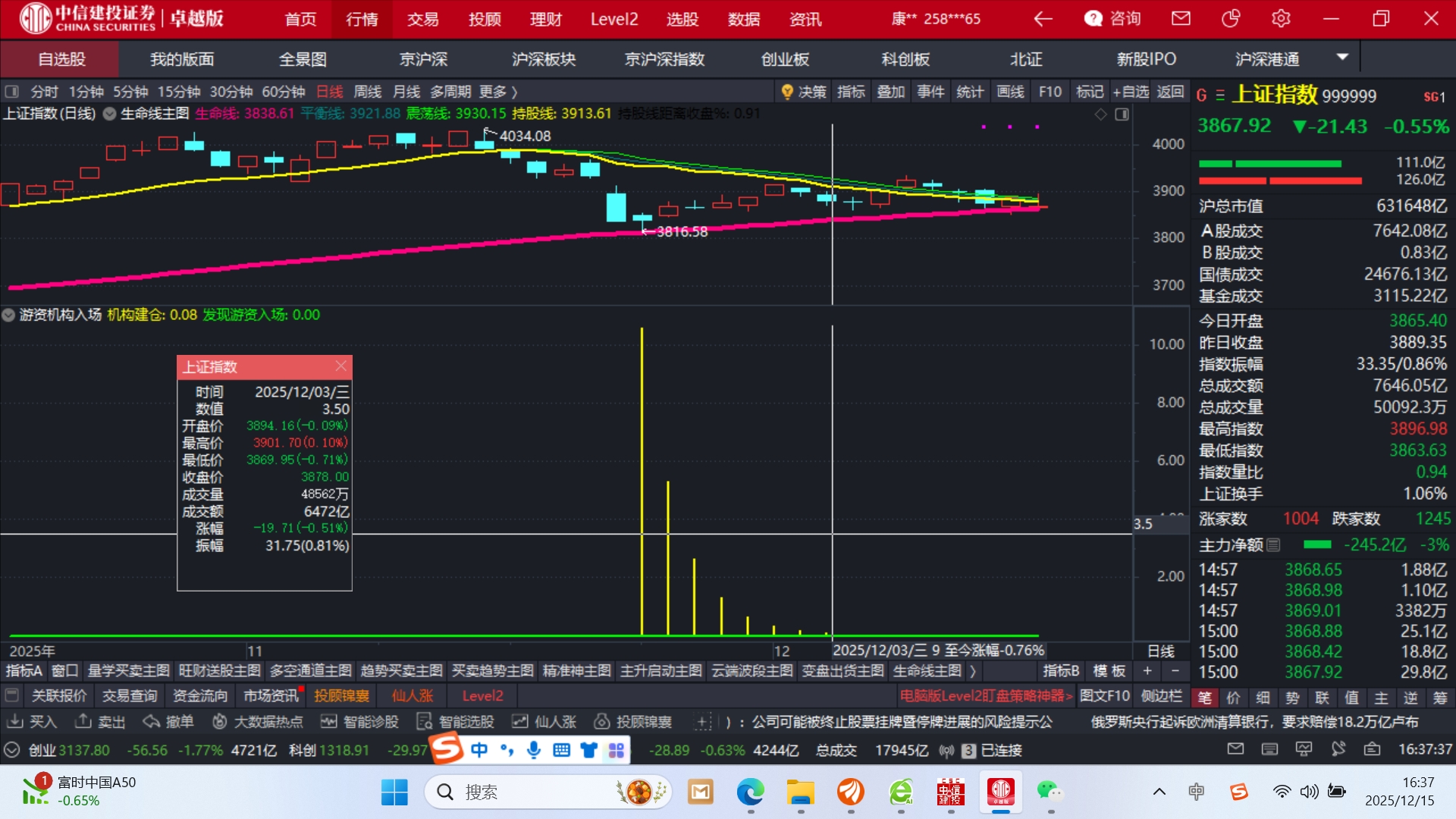Open the settings gear icon
Screen dimensions: 1456x819
point(1281,19)
